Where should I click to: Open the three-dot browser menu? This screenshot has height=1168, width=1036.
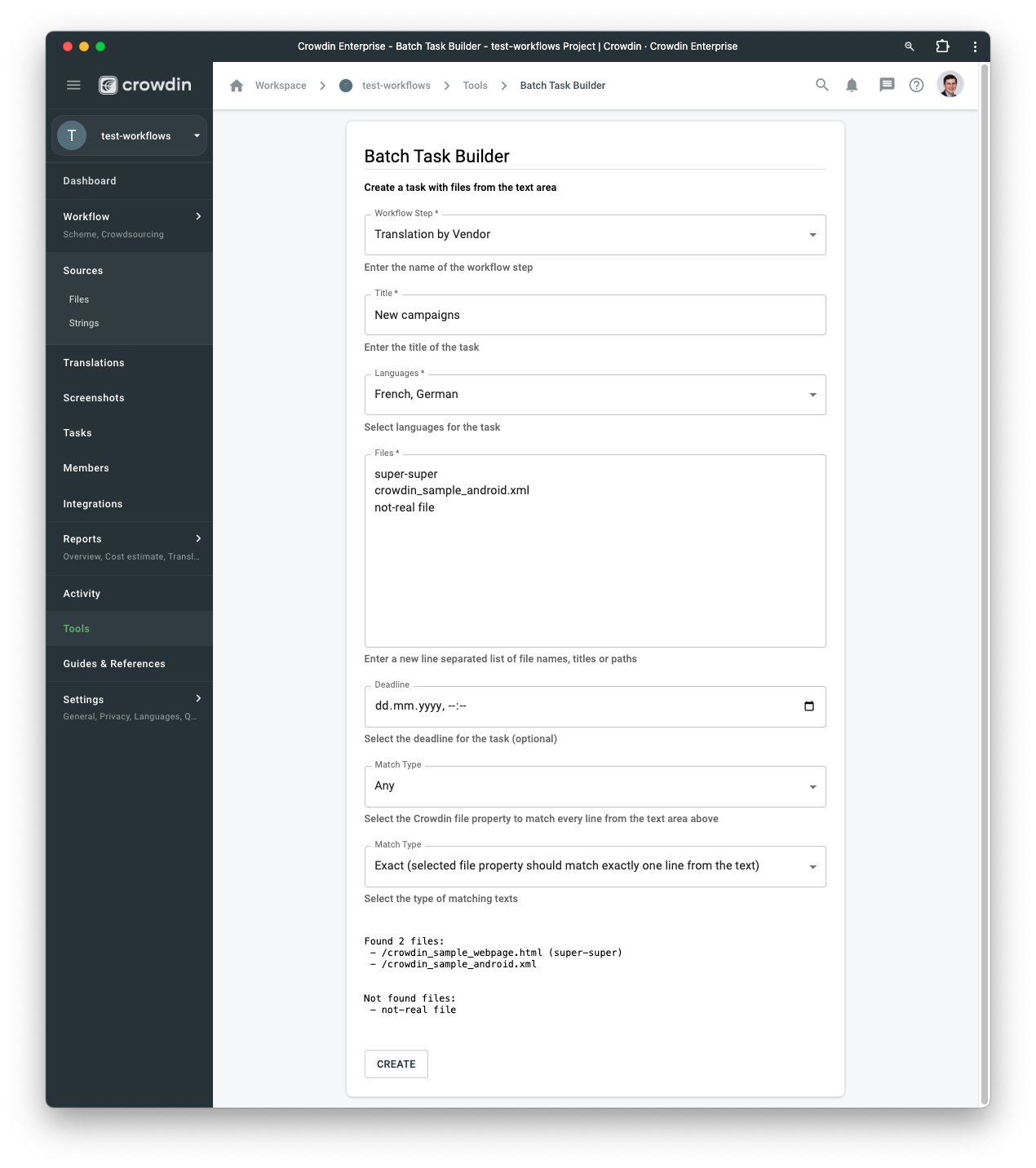(x=975, y=46)
